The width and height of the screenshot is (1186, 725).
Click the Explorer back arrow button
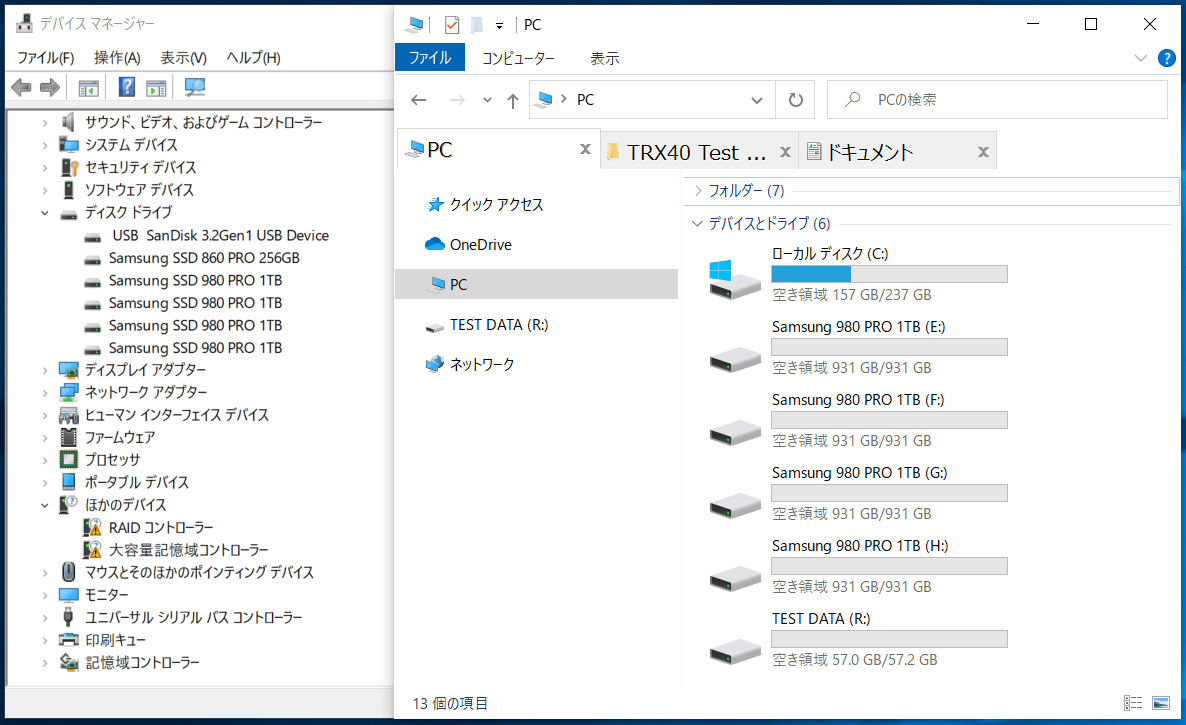click(x=418, y=100)
